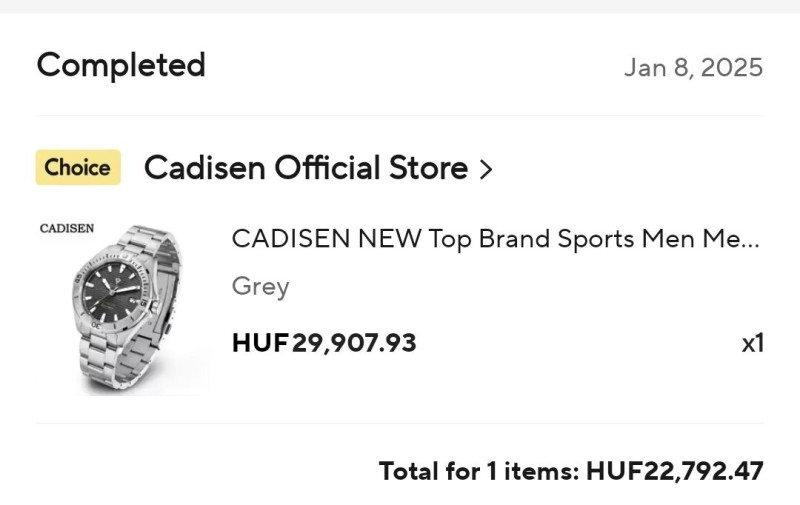The image size is (800, 505).
Task: Open the Cadisen Official Store page
Action: 305,168
